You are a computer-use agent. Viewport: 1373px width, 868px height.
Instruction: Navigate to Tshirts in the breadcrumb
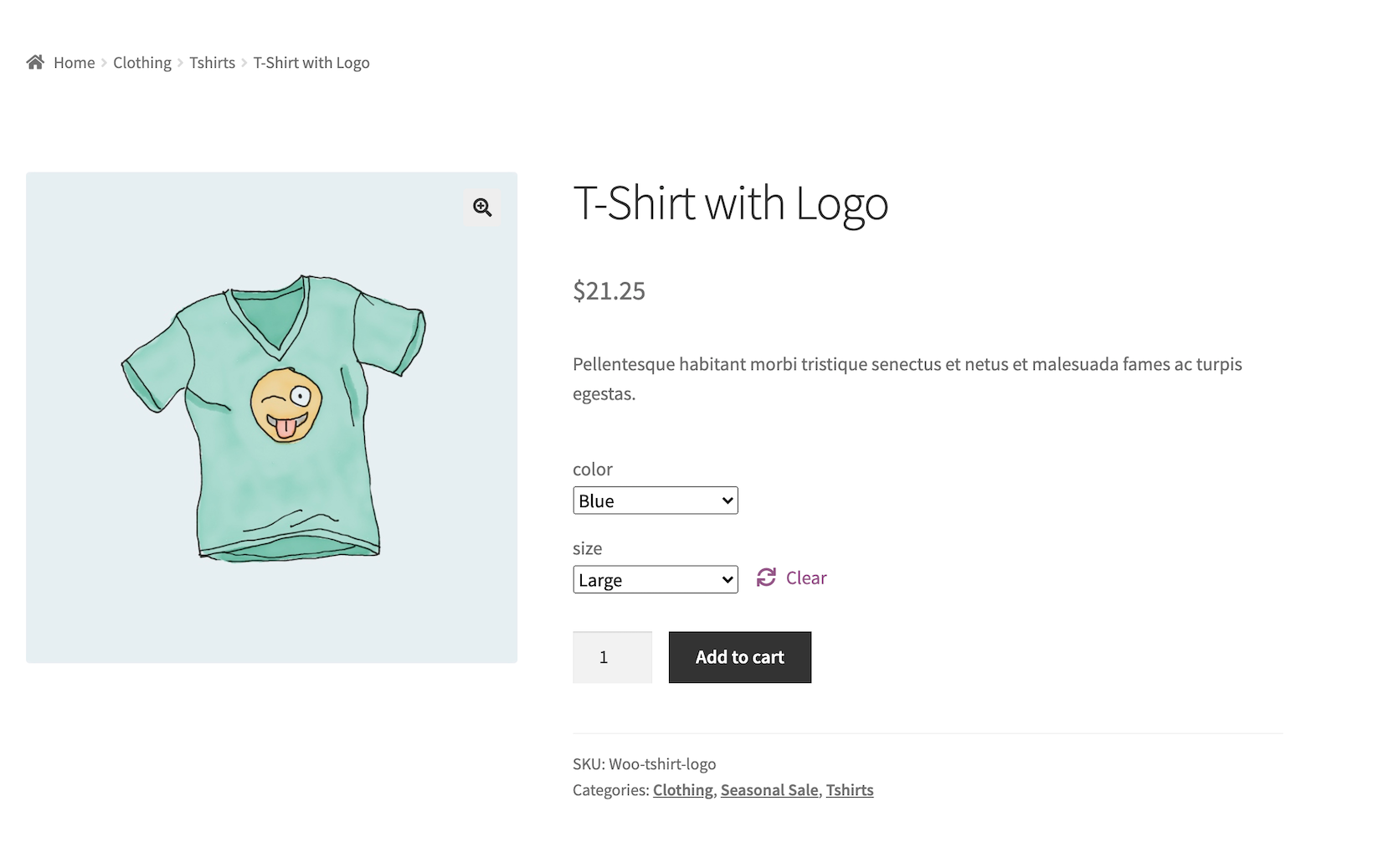(212, 63)
